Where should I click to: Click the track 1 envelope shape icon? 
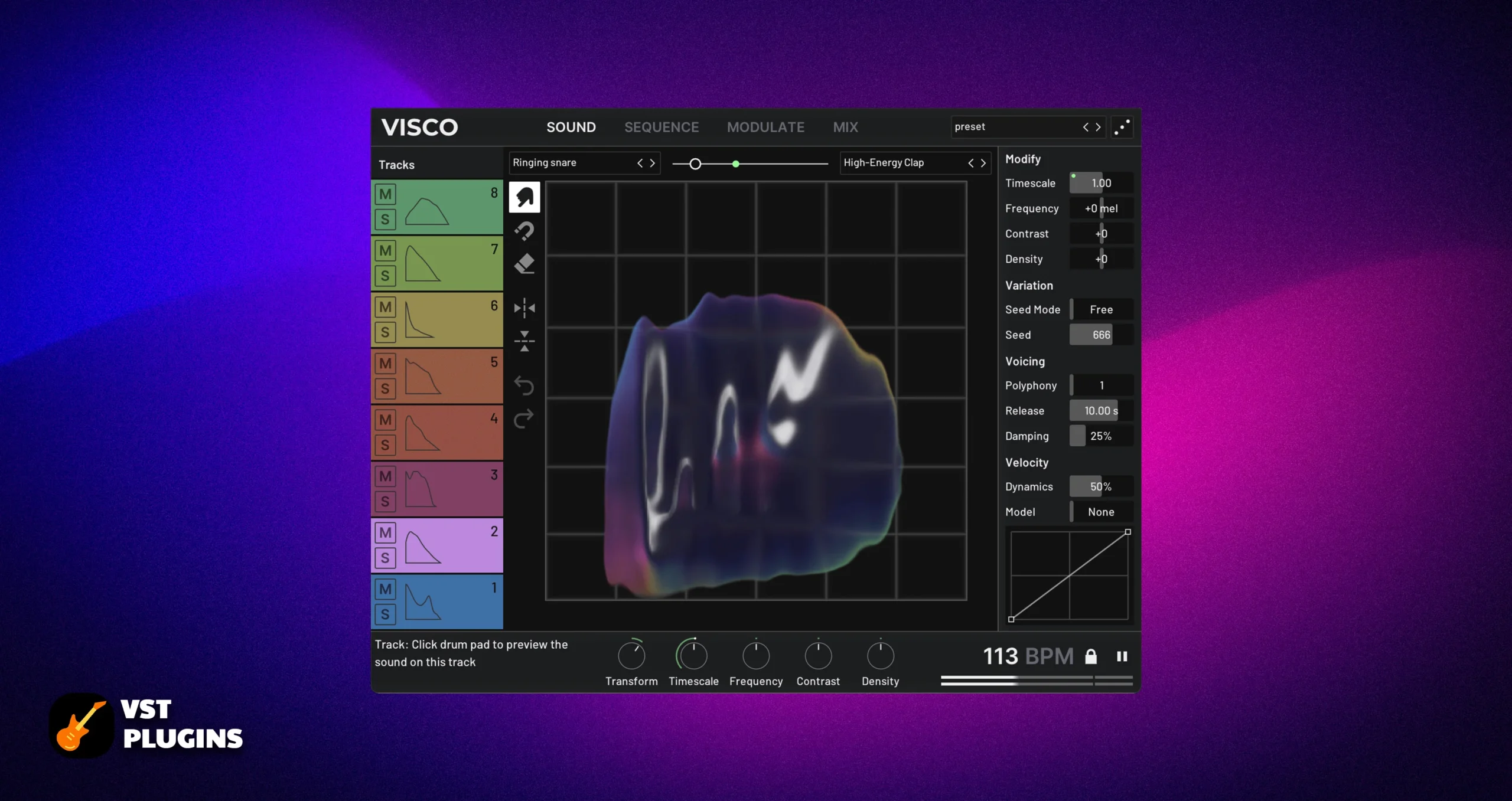tap(423, 602)
